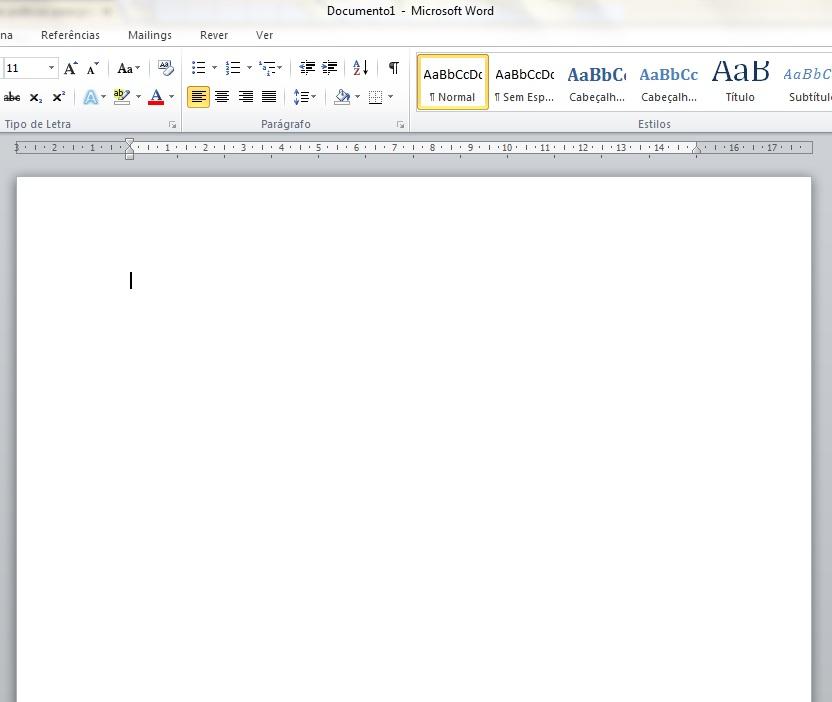
Task: Click the Sort A-Z icon
Action: click(360, 68)
